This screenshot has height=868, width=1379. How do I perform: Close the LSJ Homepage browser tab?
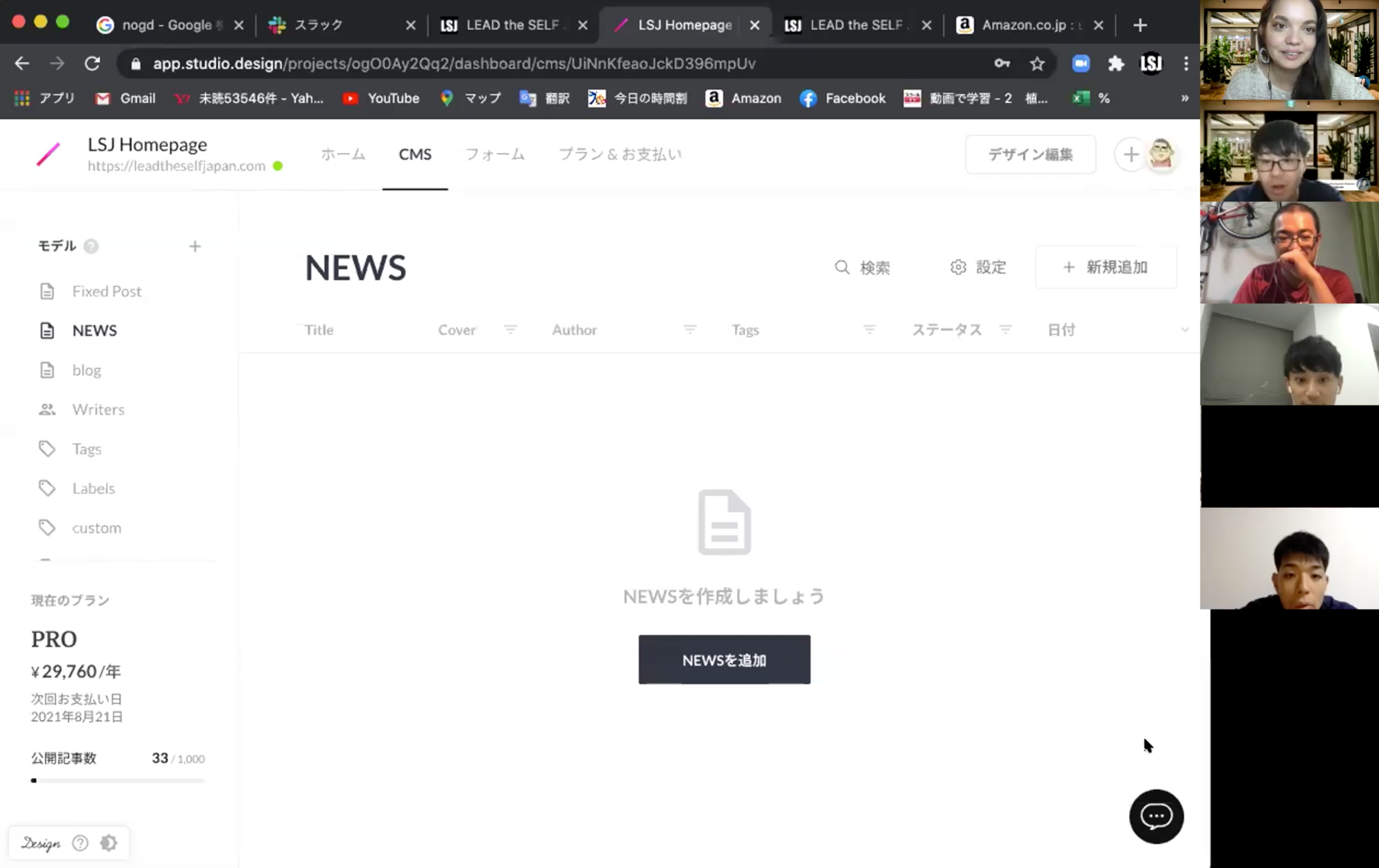click(754, 25)
